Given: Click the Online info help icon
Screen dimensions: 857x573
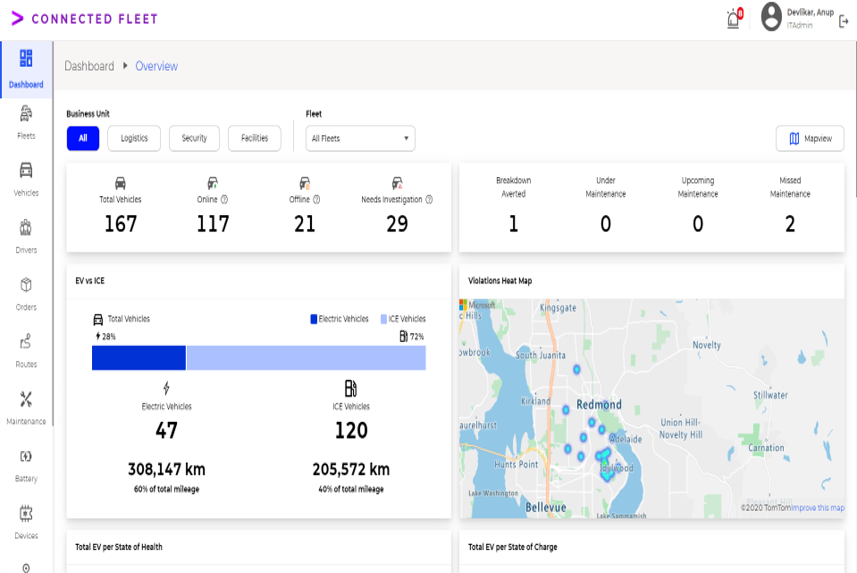Looking at the screenshot, I should pos(224,200).
